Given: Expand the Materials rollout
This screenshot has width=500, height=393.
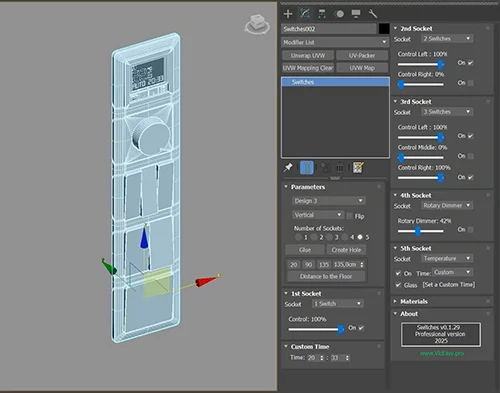Looking at the screenshot, I should 414,302.
